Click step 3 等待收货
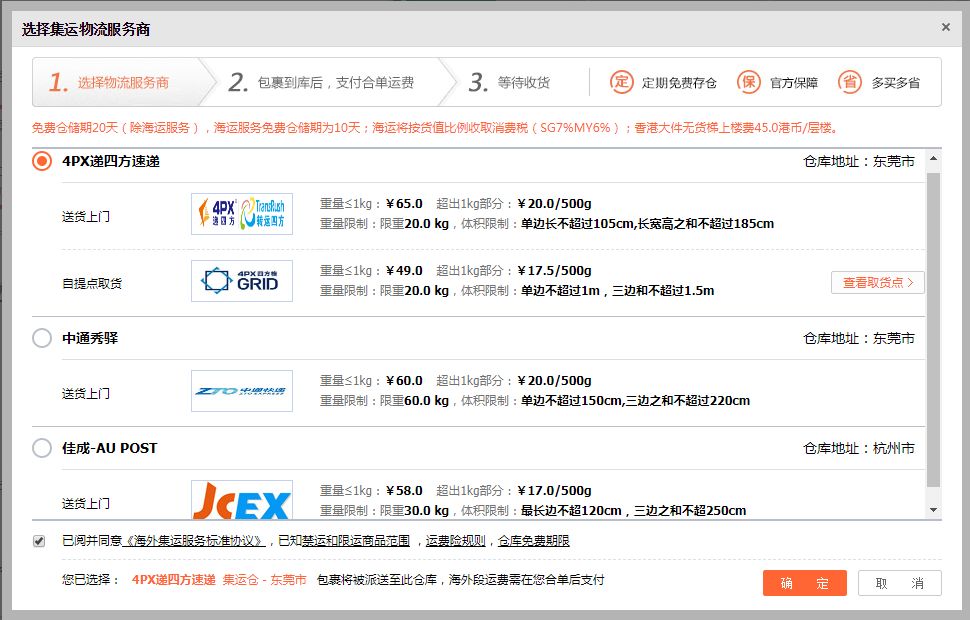970x620 pixels. click(509, 80)
